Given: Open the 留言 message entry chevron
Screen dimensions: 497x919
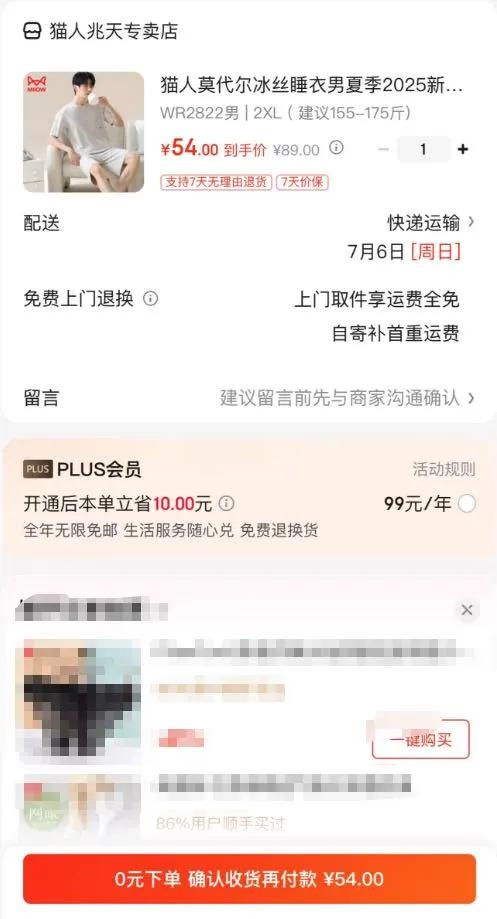Looking at the screenshot, I should pos(471,399).
